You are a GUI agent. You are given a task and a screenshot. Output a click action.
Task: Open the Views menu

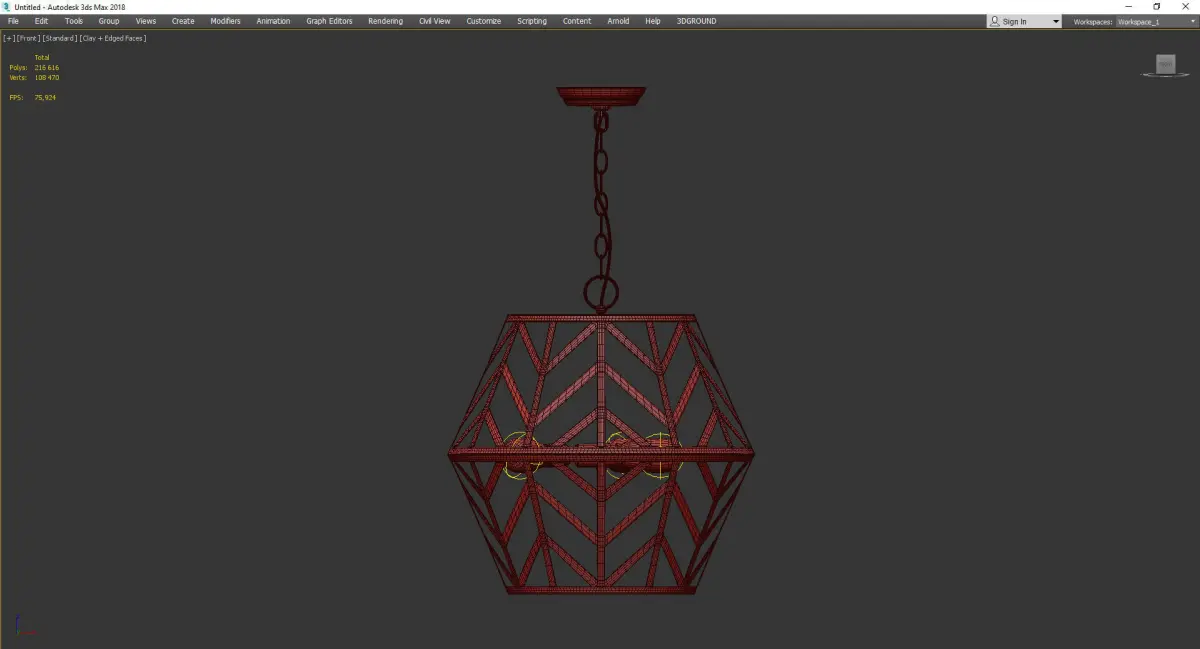pos(146,21)
